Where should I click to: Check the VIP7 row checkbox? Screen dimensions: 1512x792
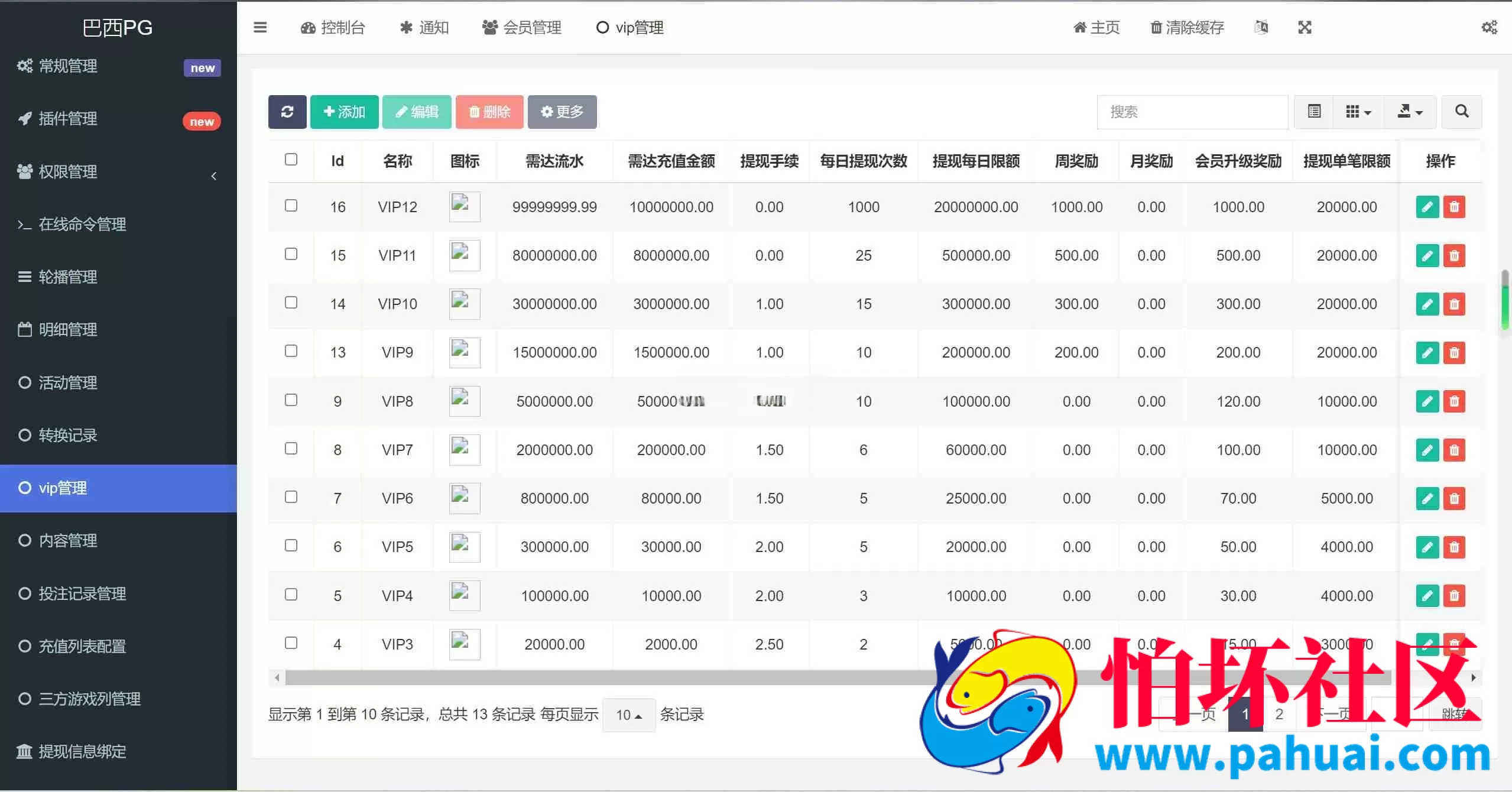pos(291,449)
